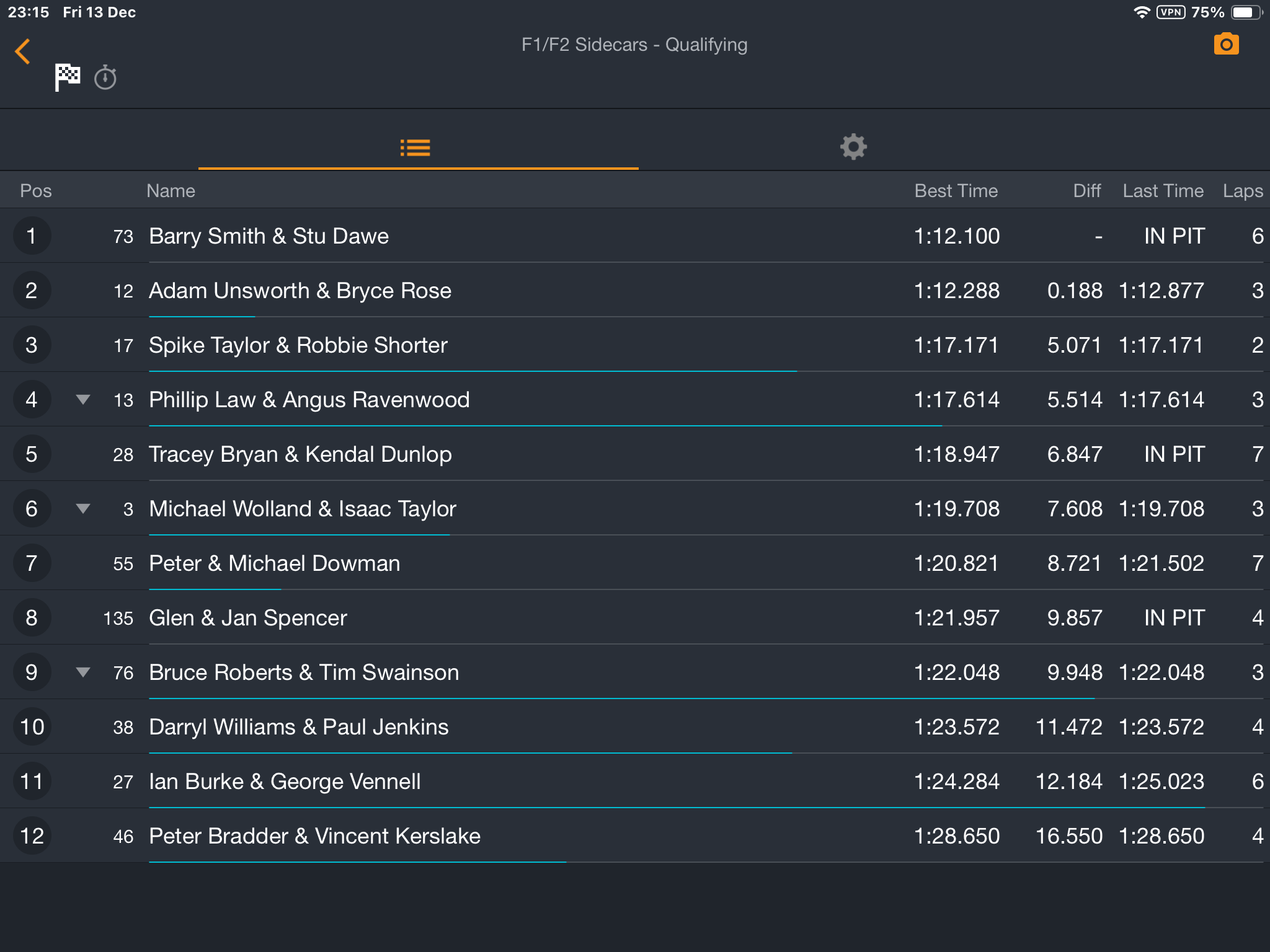Sort by the Laps column header
This screenshot has height=952, width=1270.
[x=1243, y=191]
